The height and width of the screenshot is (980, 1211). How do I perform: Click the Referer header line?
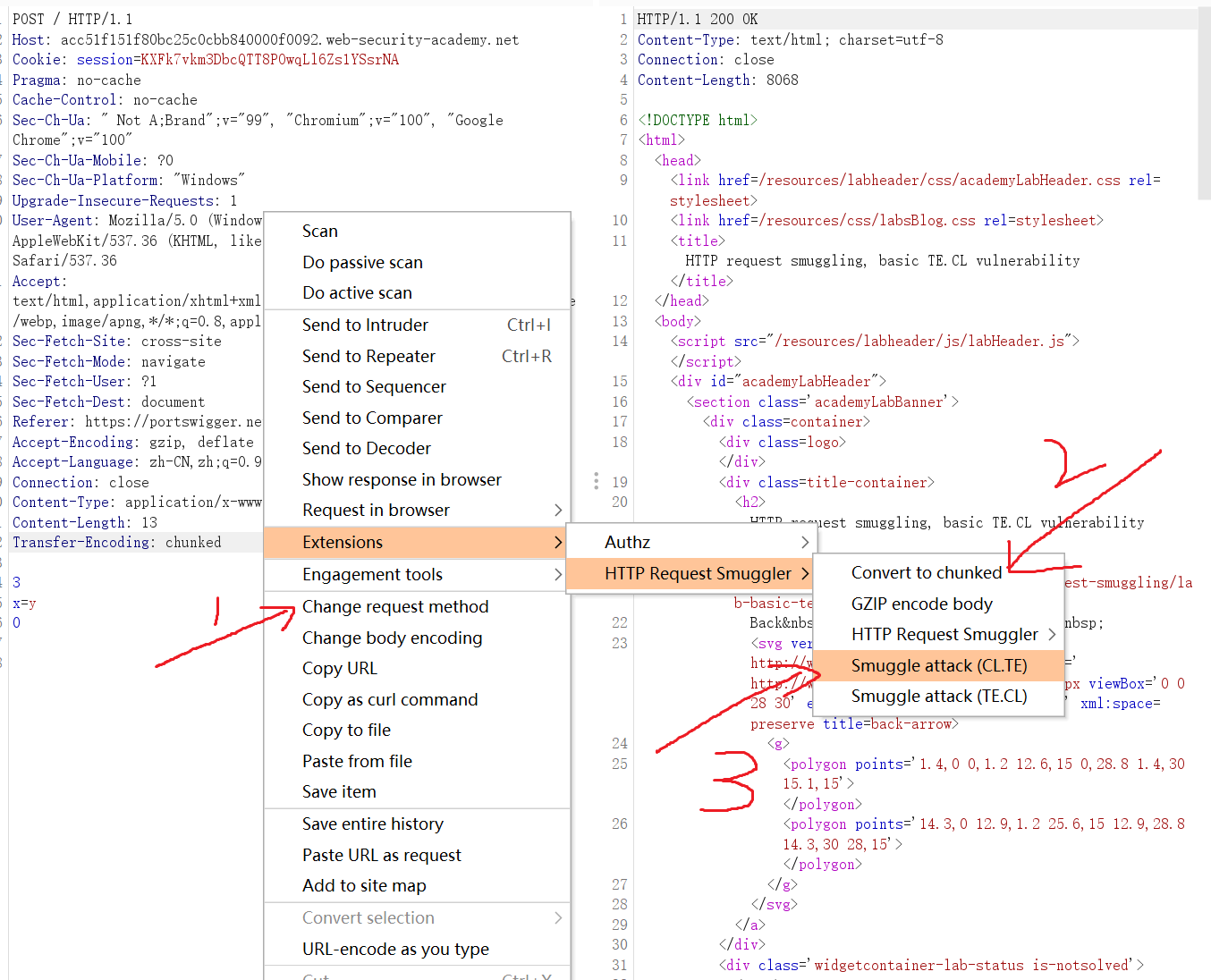[x=137, y=421]
